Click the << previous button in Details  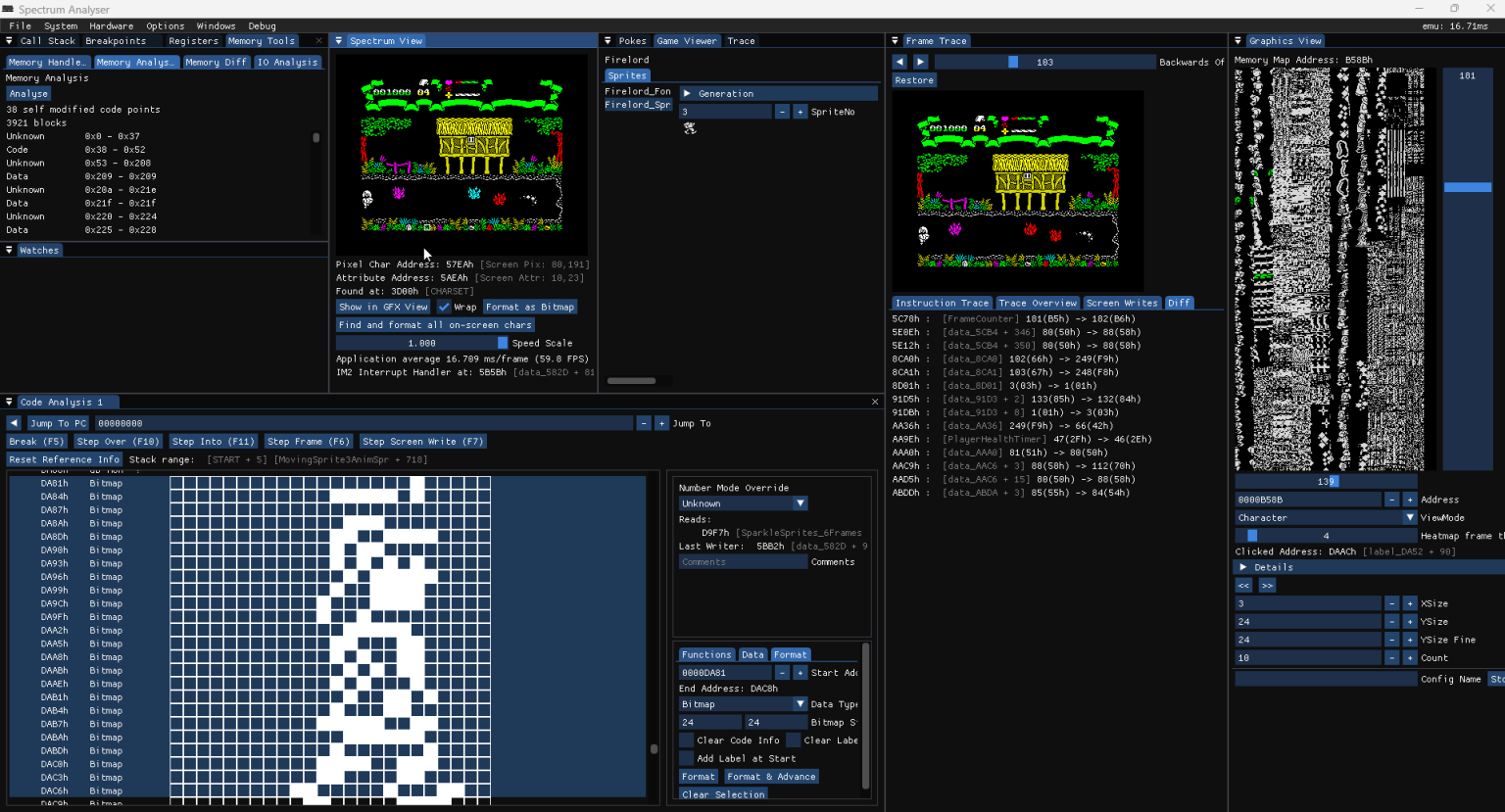click(1242, 585)
